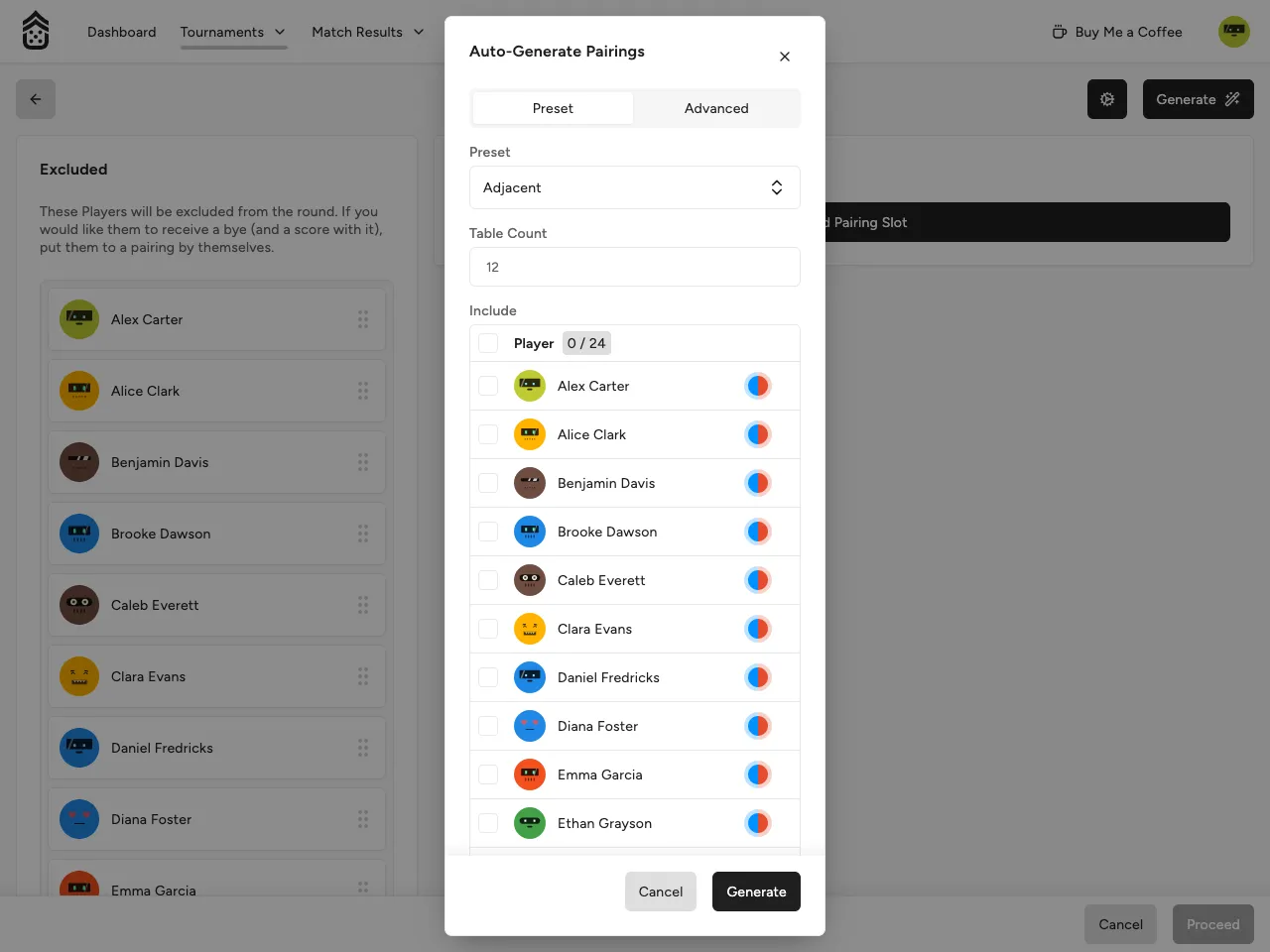Viewport: 1270px width, 952px height.
Task: Click Emma Garcia's red-blue color indicator
Action: click(x=758, y=774)
